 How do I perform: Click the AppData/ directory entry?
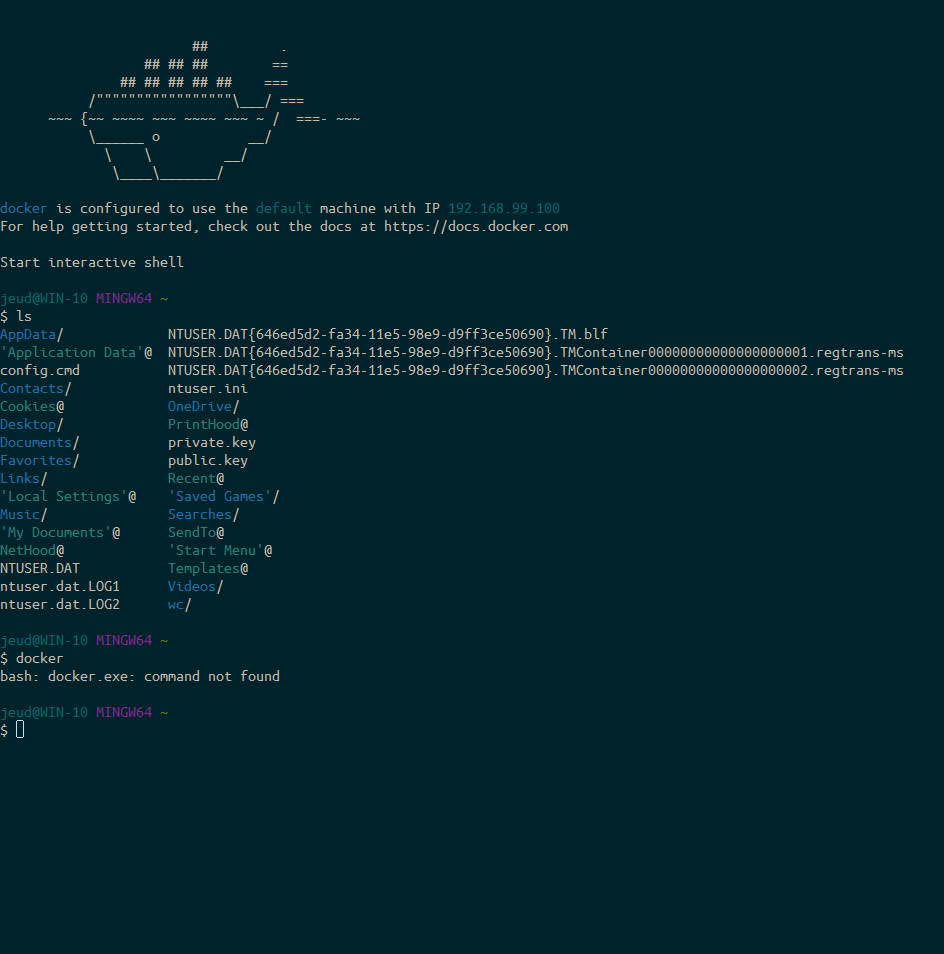(32, 335)
